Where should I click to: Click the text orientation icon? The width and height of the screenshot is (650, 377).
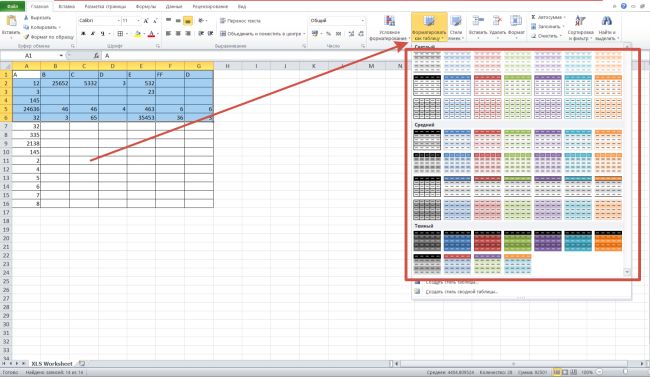(x=201, y=20)
